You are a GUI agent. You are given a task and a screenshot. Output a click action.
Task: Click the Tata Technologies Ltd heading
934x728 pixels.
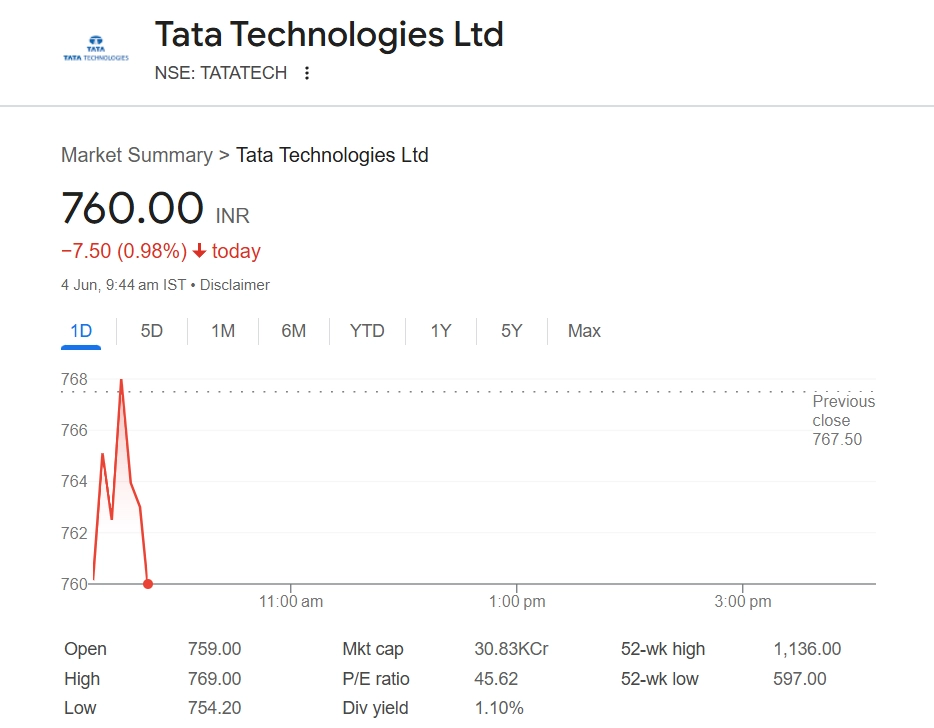pos(329,35)
